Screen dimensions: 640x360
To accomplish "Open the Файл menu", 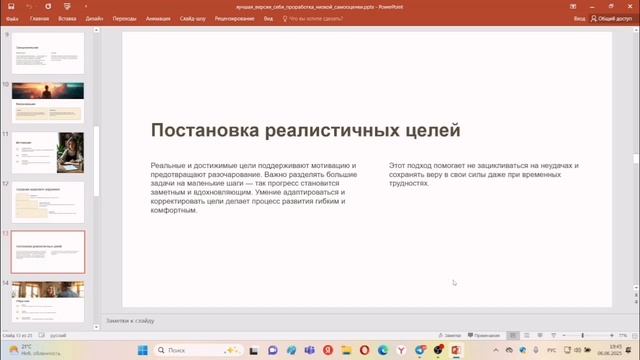I will coord(12,19).
